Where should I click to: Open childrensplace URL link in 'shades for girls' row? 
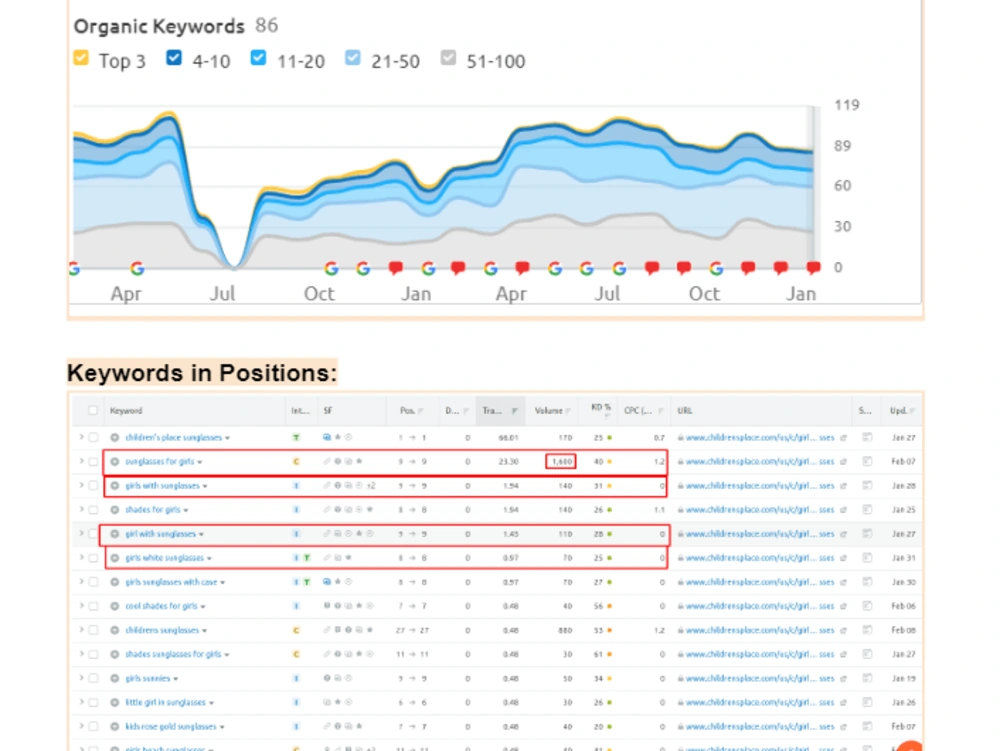[760, 510]
